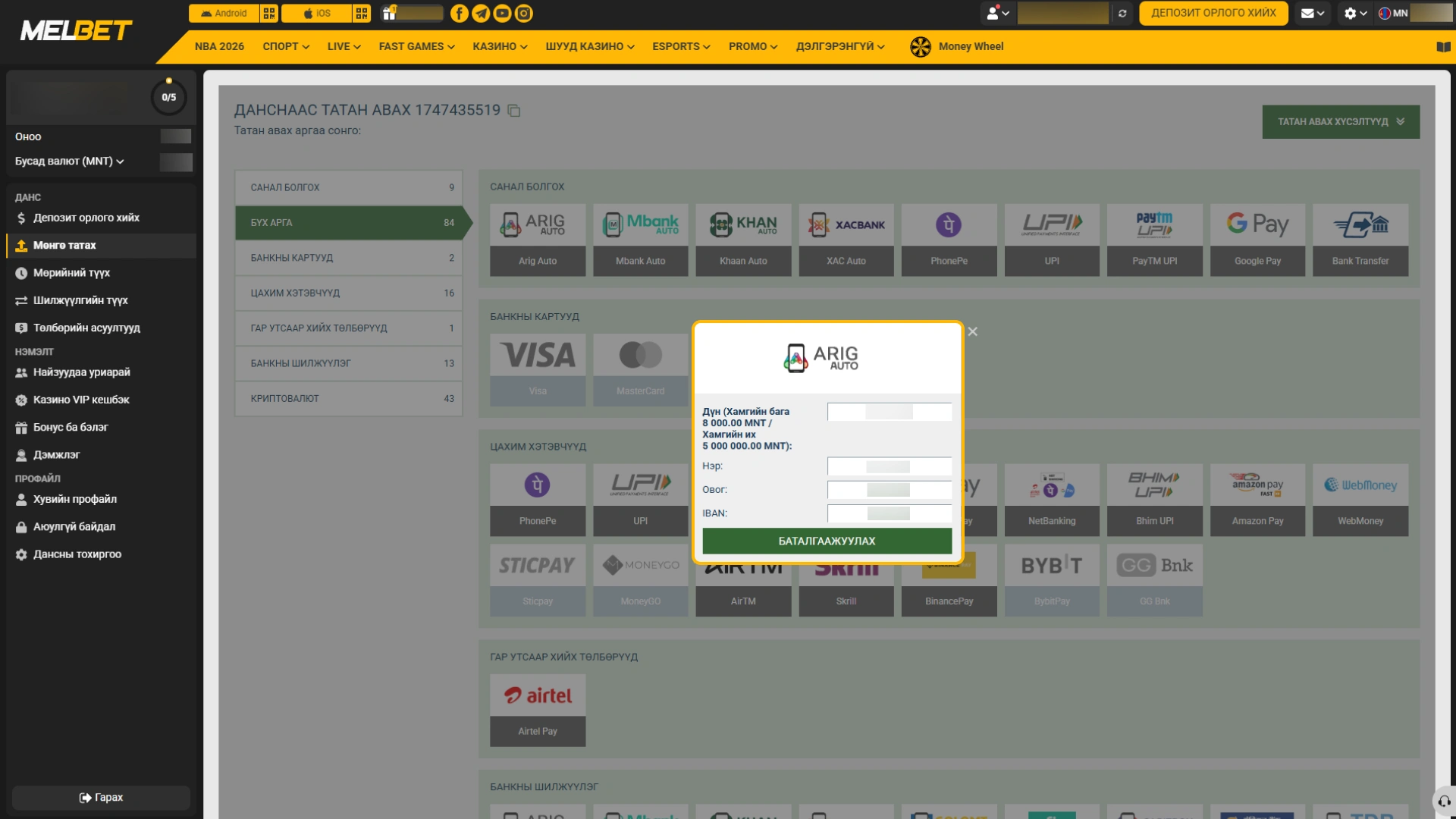Viewport: 1456px width, 819px height.
Task: Open Мөрийний түүх in sidebar
Action: click(101, 273)
